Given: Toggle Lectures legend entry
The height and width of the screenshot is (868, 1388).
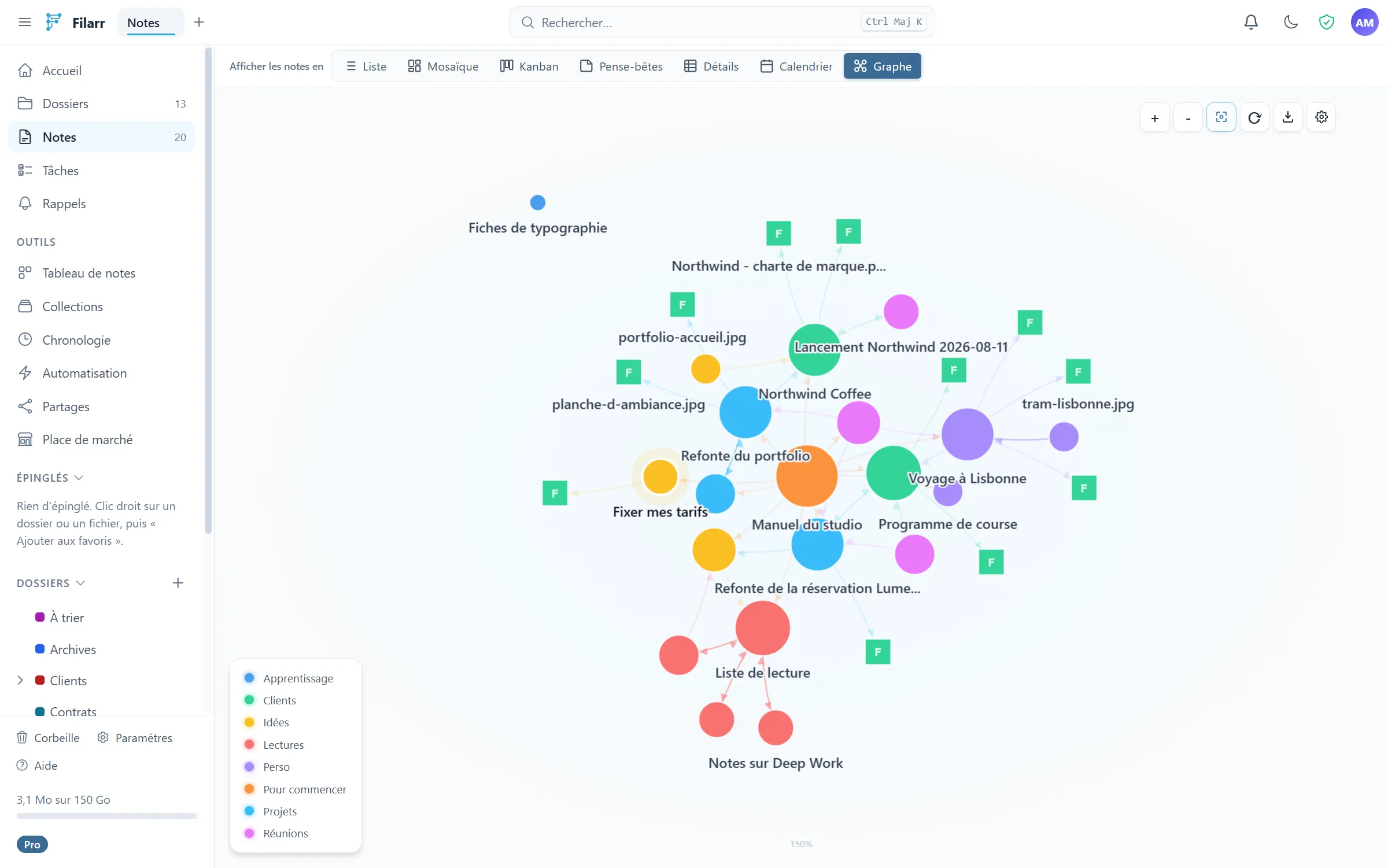Looking at the screenshot, I should pos(274,745).
